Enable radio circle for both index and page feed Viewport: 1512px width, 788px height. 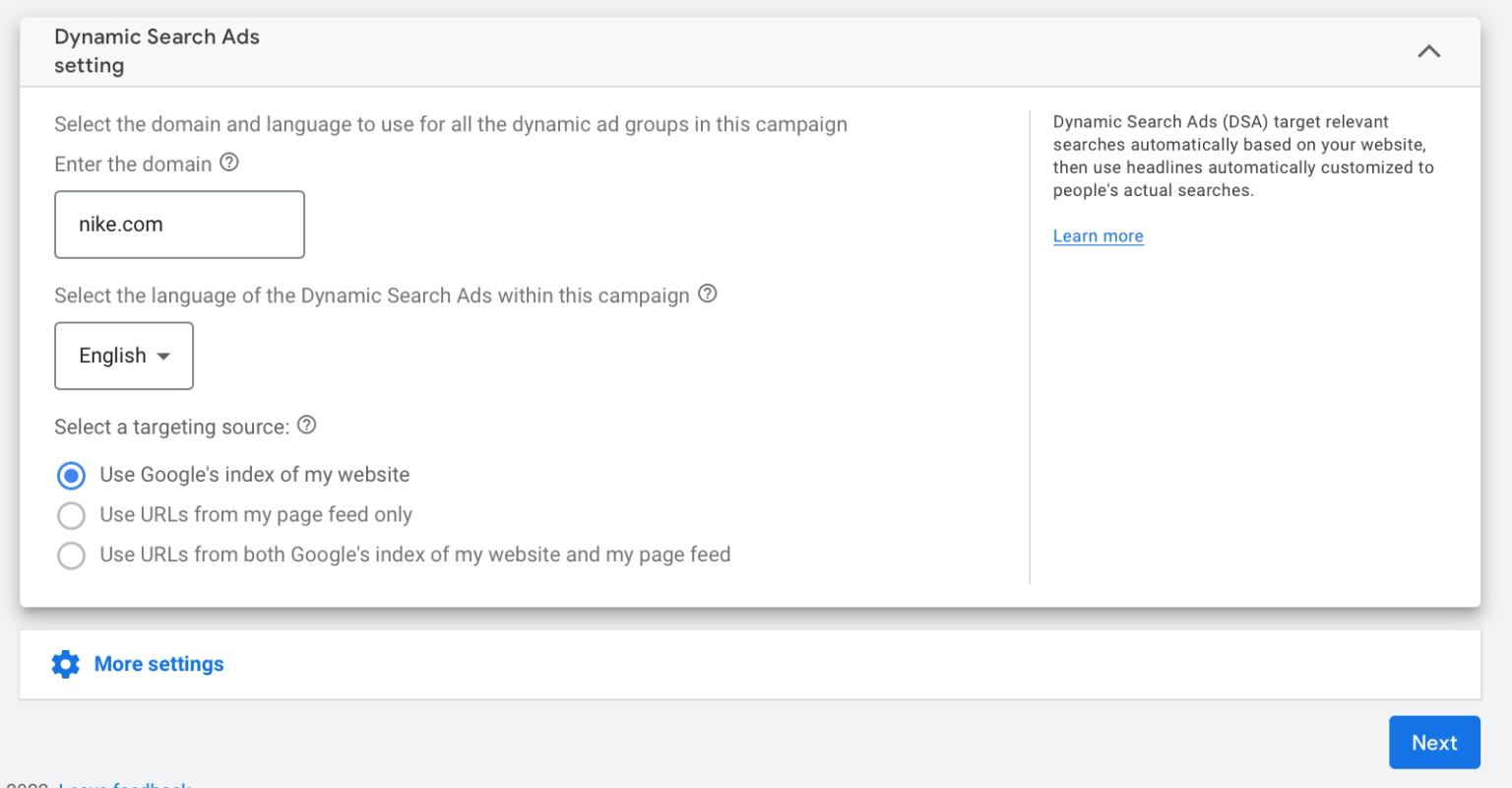(71, 556)
